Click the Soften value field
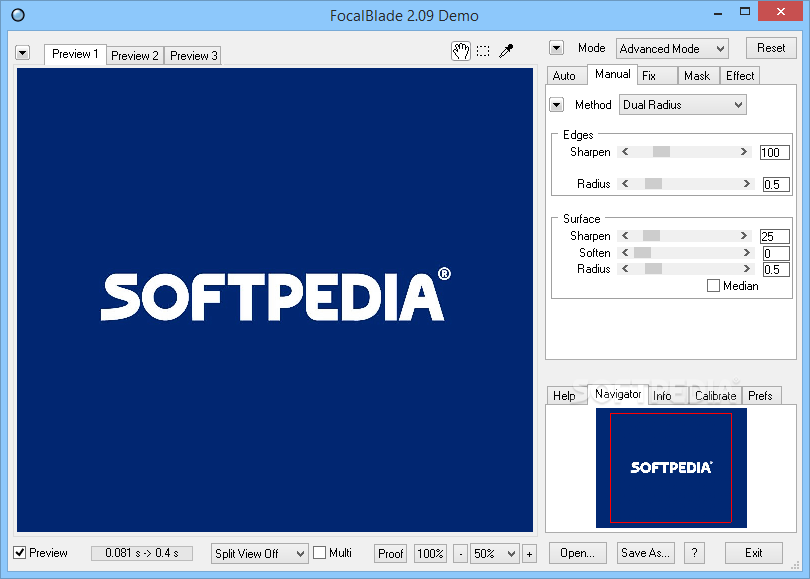 (776, 253)
